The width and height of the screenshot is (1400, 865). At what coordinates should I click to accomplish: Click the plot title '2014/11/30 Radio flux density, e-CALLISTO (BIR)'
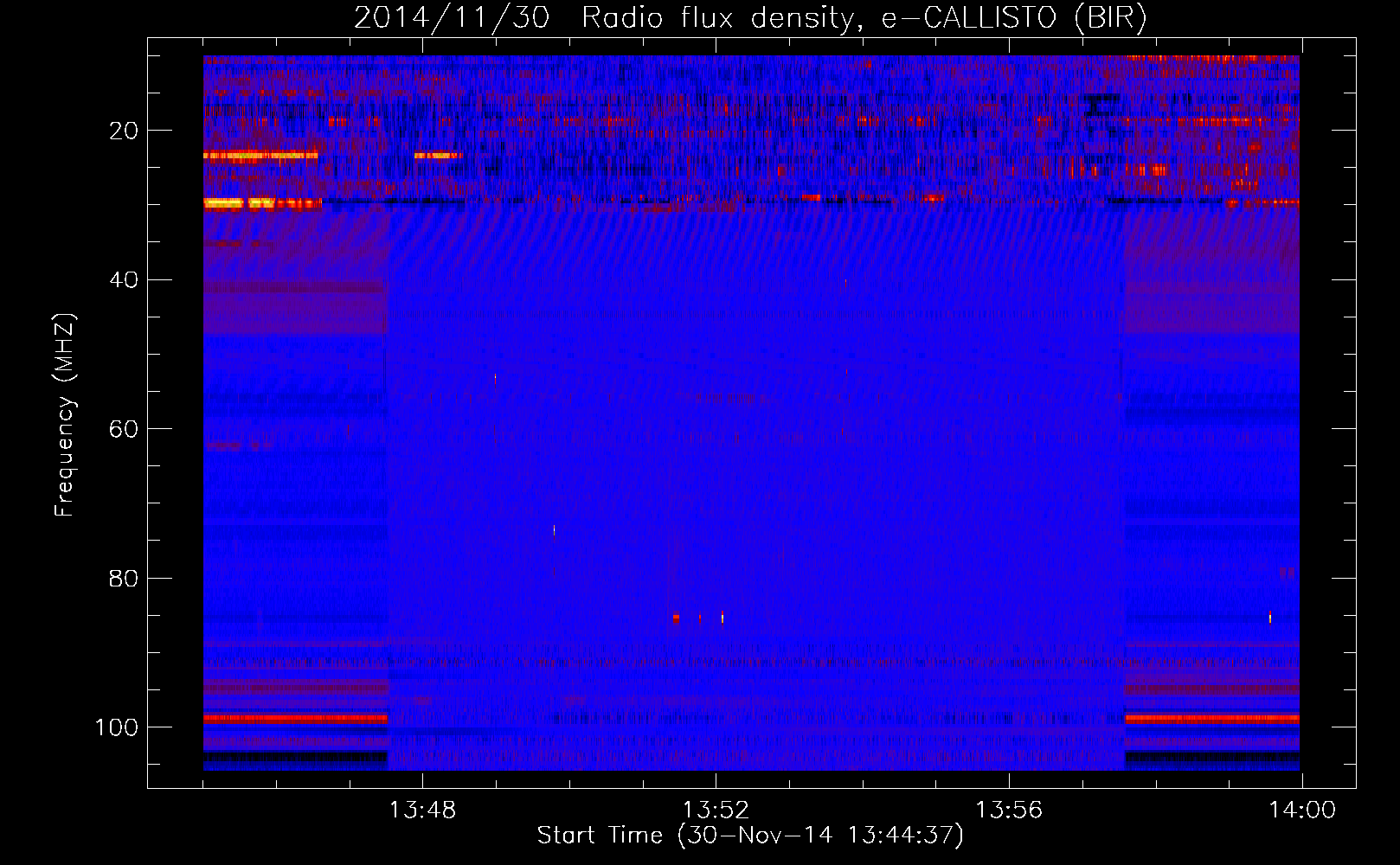point(750,18)
